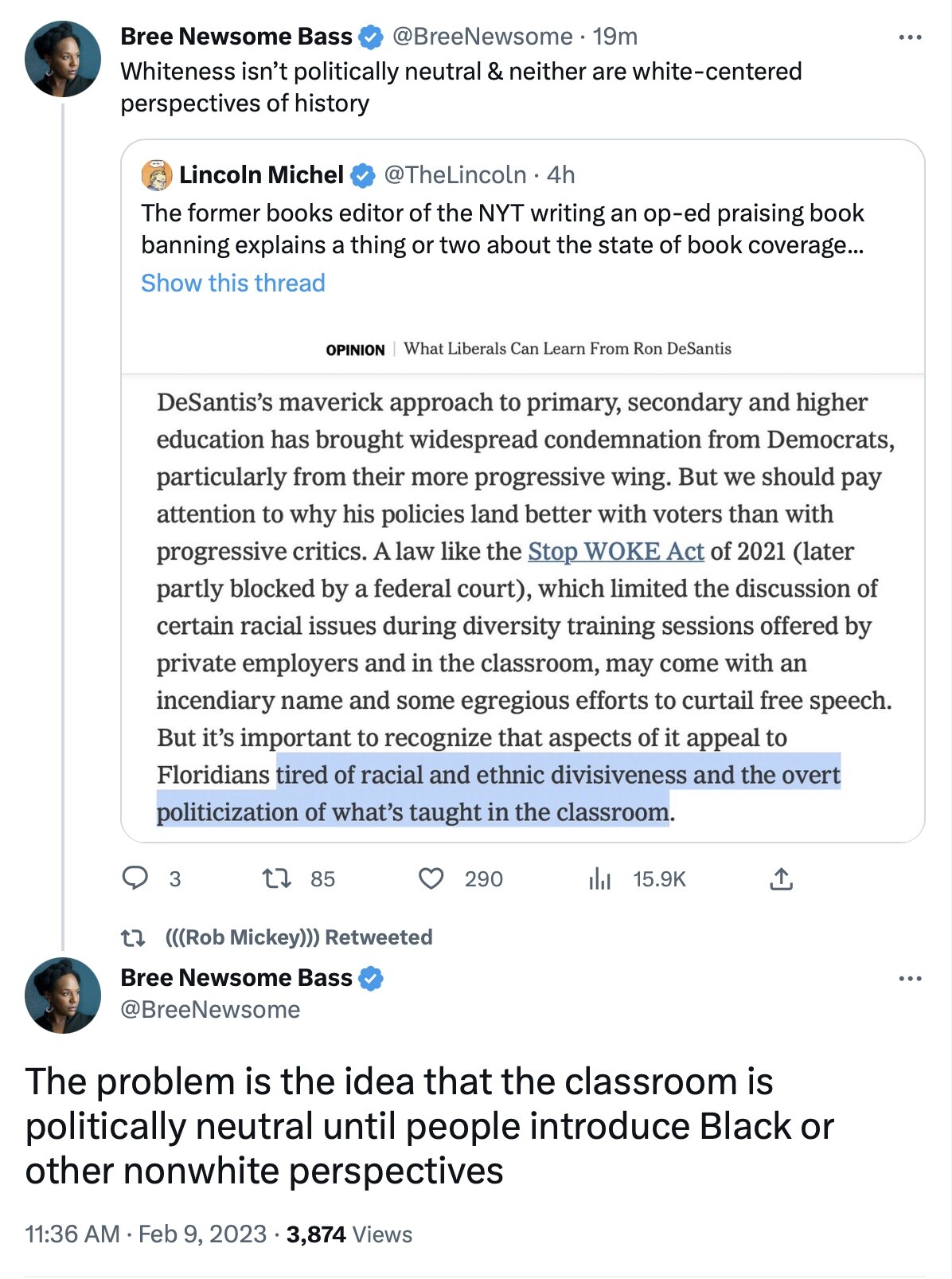Click the verified badge beside Lincoln Michel
This screenshot has height=1279, width=952.
click(362, 175)
